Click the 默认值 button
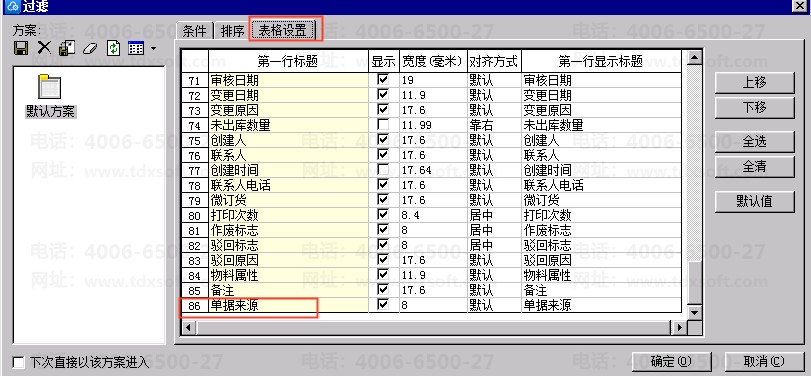 tap(754, 201)
